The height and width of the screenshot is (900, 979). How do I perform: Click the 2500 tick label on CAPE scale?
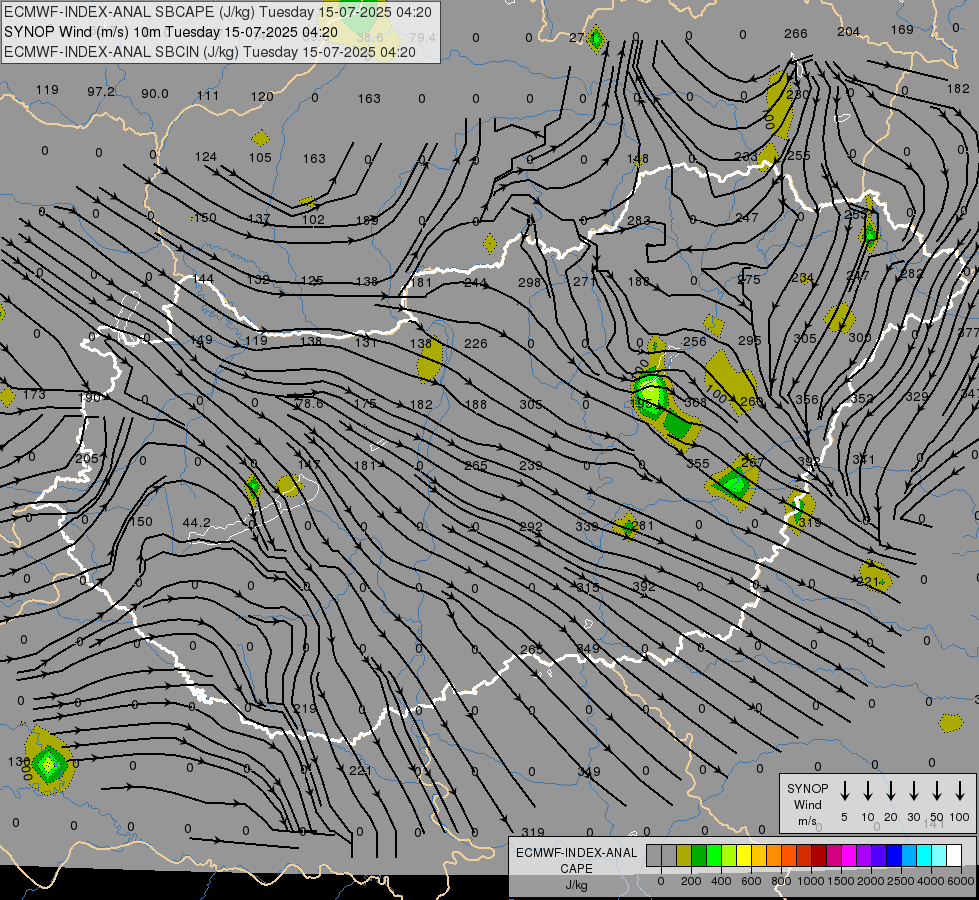(x=900, y=881)
